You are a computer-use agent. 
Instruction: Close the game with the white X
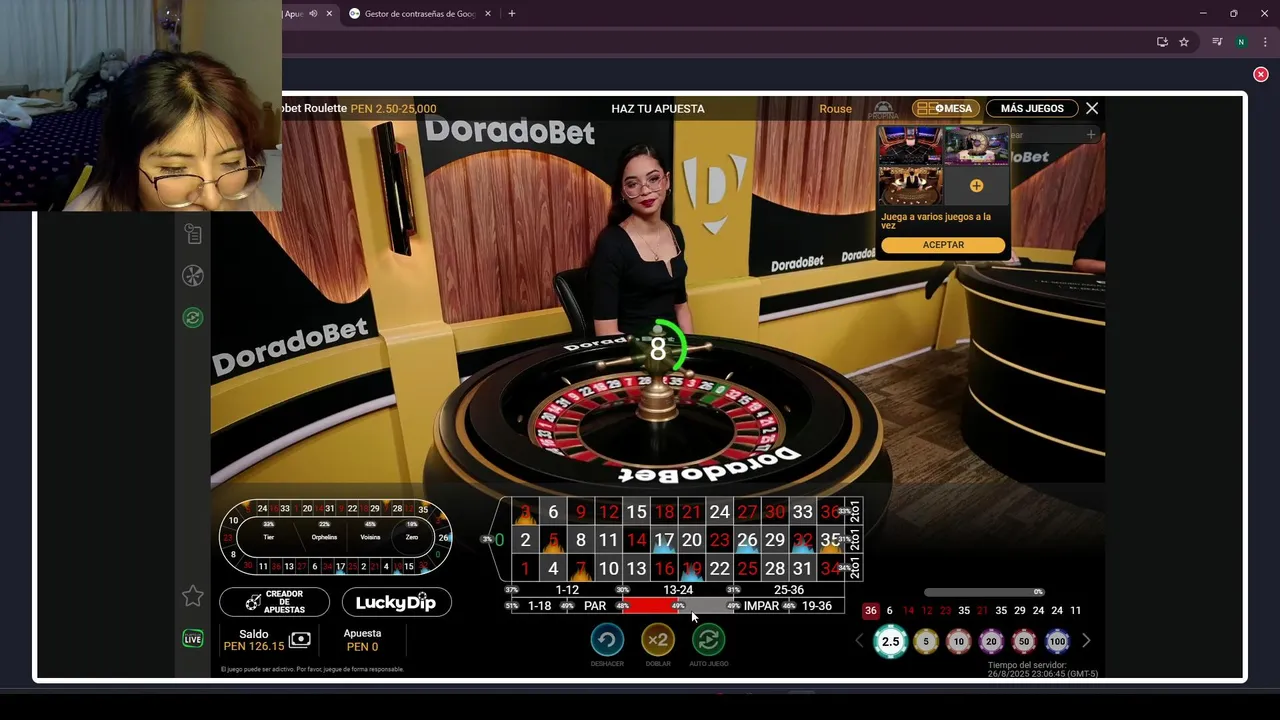tap(1092, 108)
